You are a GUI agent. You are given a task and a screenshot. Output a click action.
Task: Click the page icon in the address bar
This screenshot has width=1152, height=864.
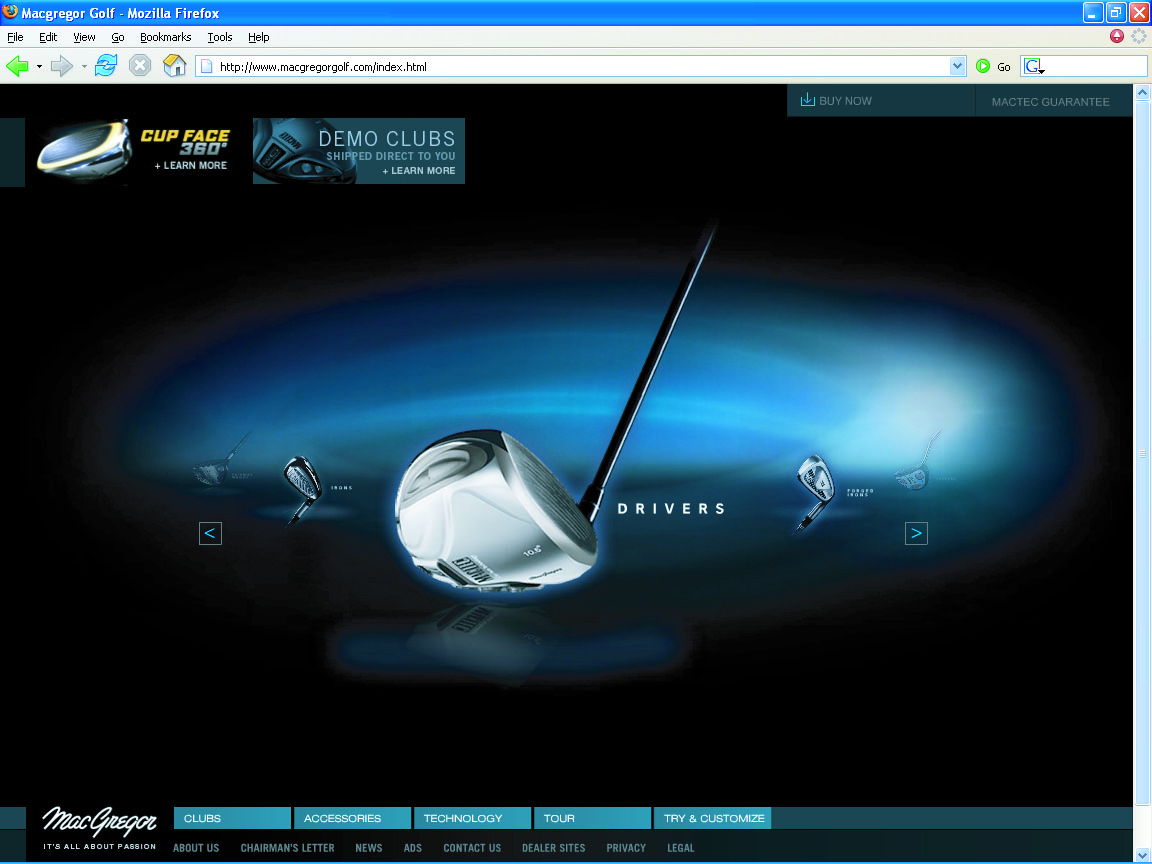pyautogui.click(x=206, y=66)
